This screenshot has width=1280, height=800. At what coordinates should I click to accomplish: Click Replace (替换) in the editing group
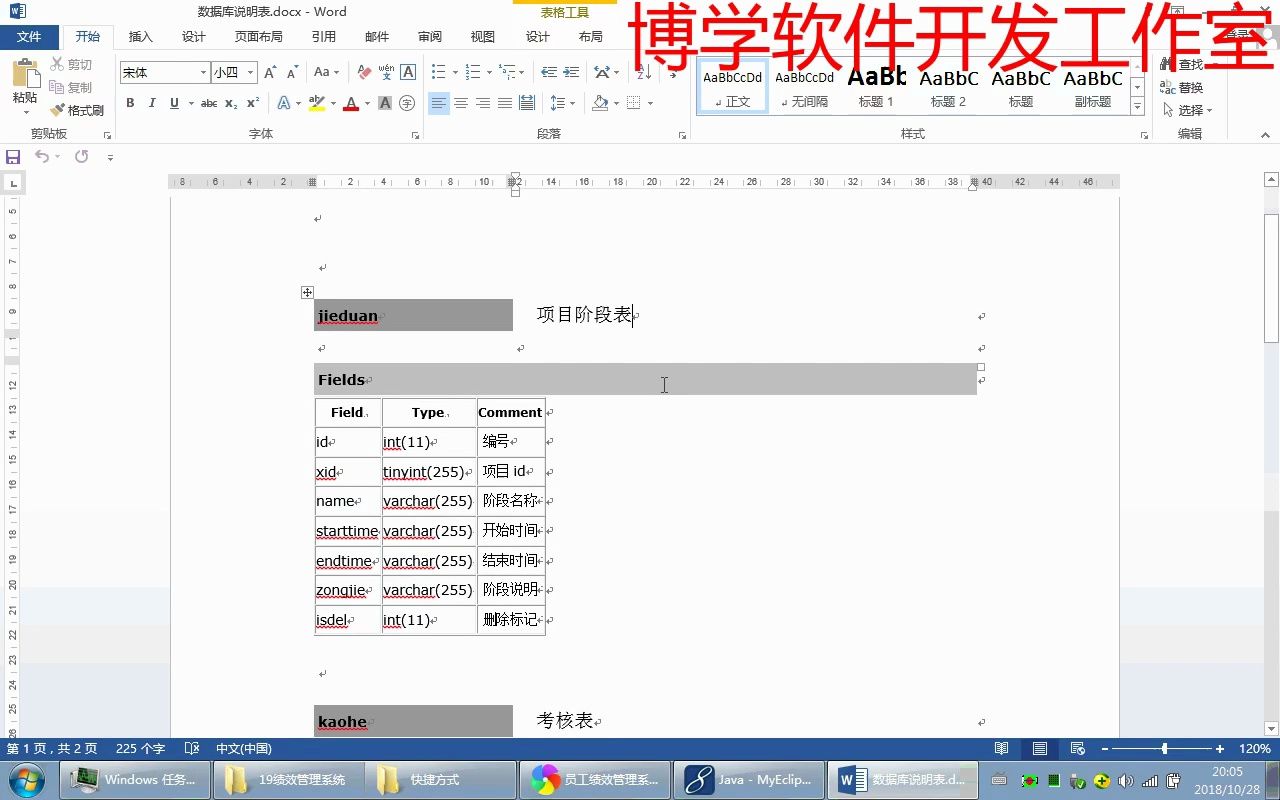pos(1182,88)
